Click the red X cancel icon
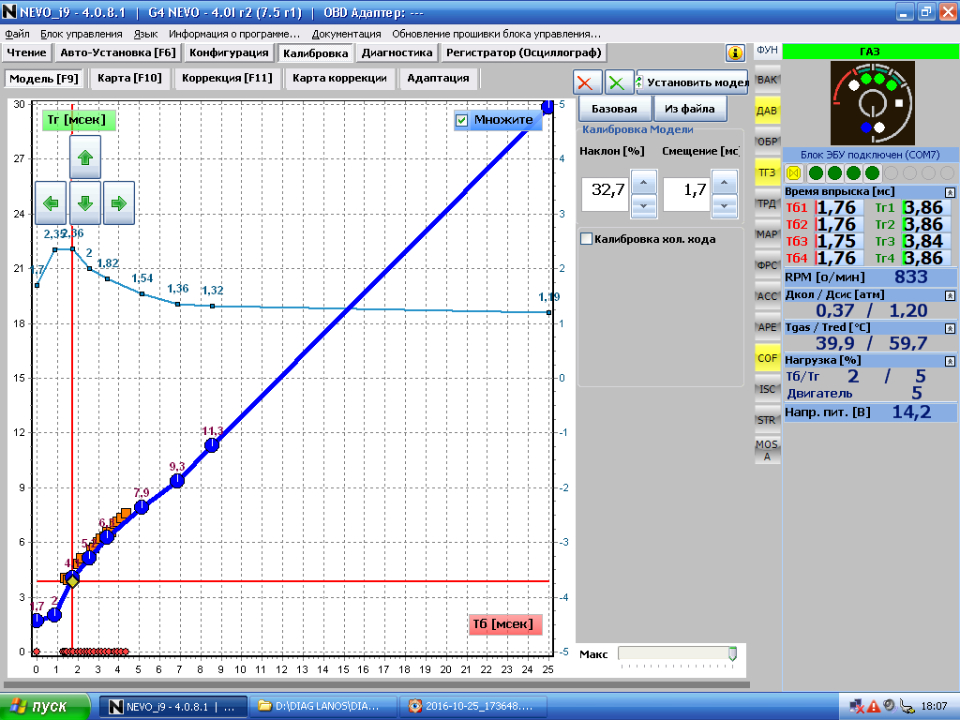The image size is (960, 720). pyautogui.click(x=587, y=83)
